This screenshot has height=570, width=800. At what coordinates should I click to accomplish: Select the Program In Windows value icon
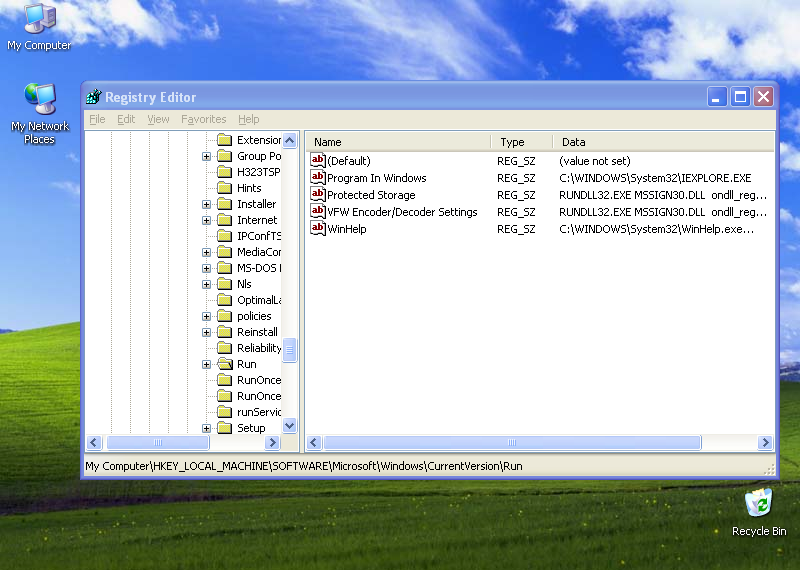(317, 178)
